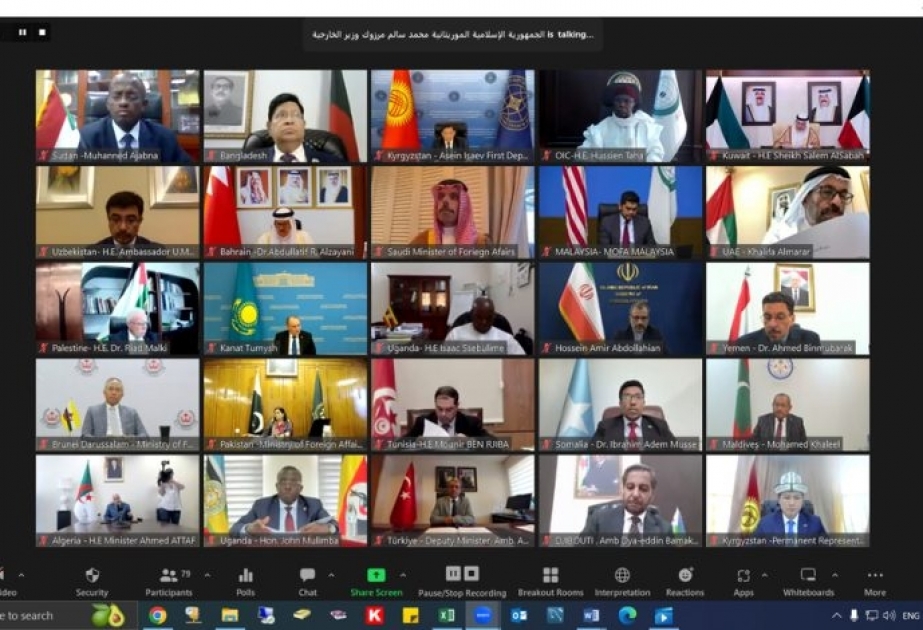Select the Palestine - Dr. Riad Malki tile
Screen dimensions: 923x630
[118, 309]
